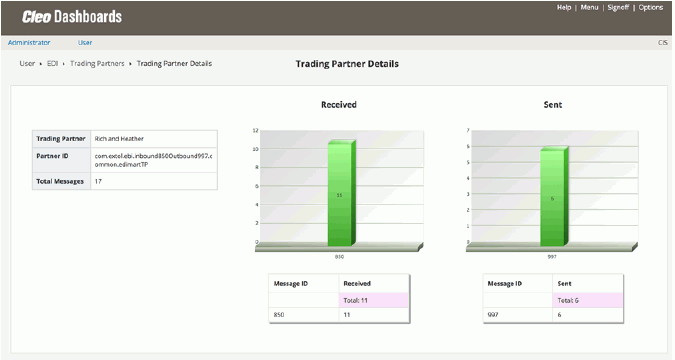The width and height of the screenshot is (675, 360).
Task: Click the green 850 bar in Received chart
Action: pos(341,193)
